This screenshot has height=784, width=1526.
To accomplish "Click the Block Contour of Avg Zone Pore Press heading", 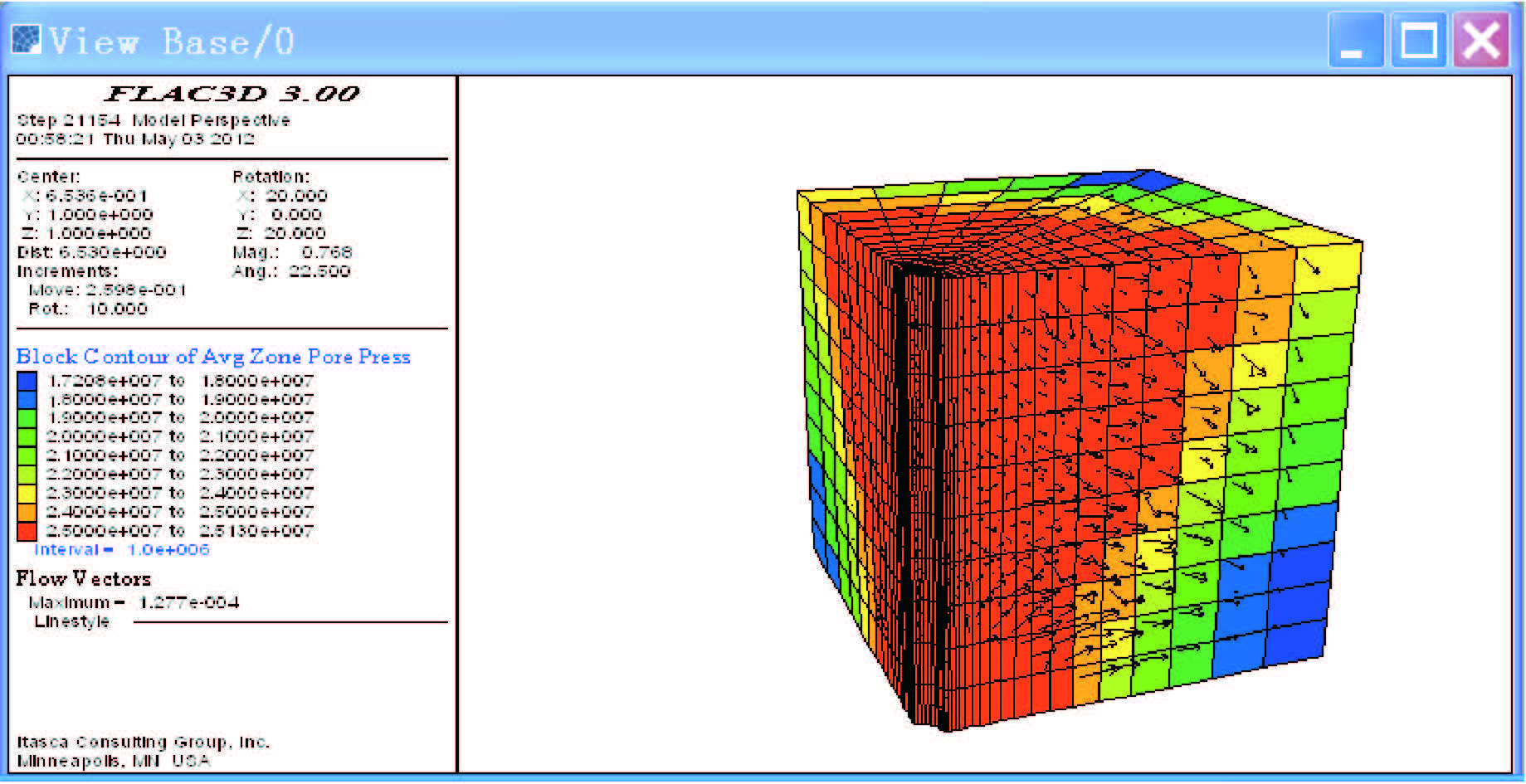I will click(x=213, y=357).
